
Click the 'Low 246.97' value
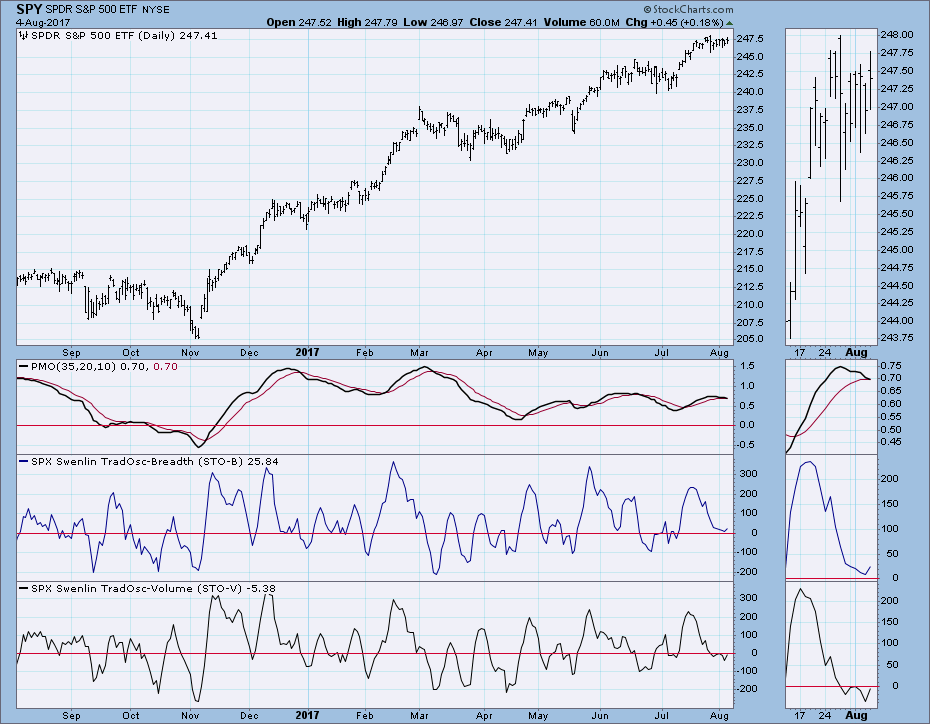pyautogui.click(x=433, y=22)
